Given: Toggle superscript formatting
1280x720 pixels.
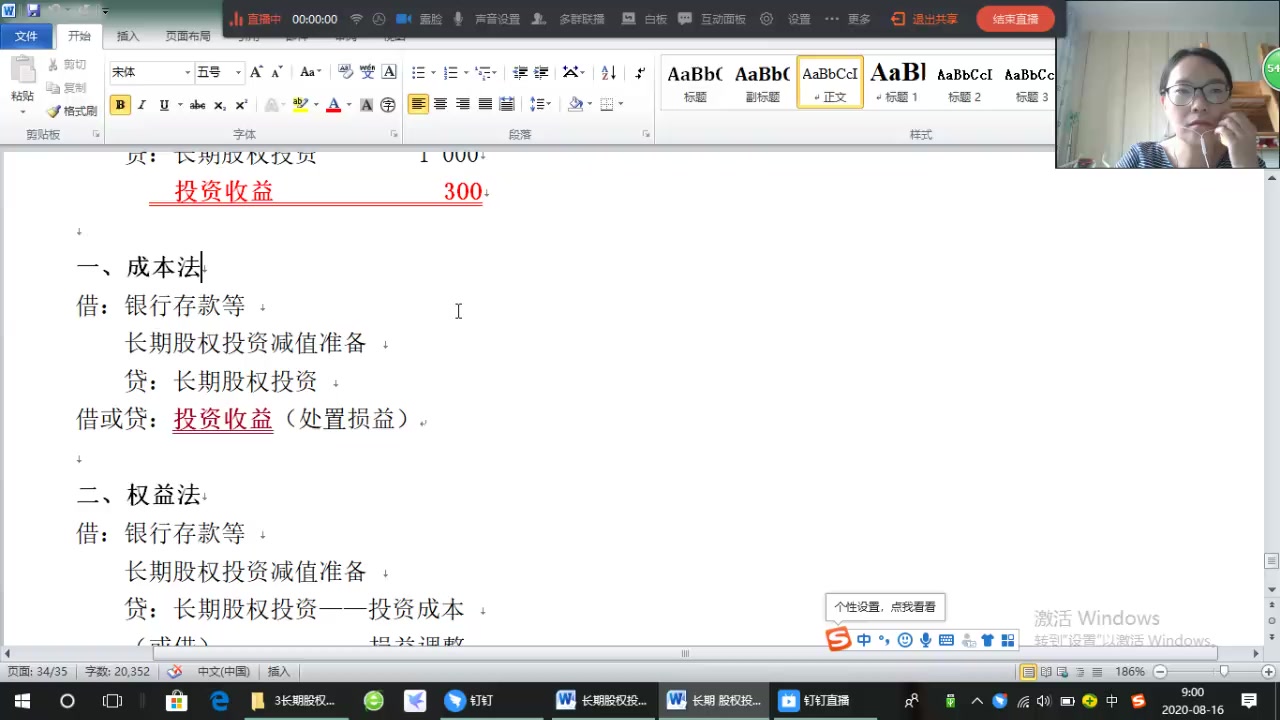Looking at the screenshot, I should coord(241,105).
